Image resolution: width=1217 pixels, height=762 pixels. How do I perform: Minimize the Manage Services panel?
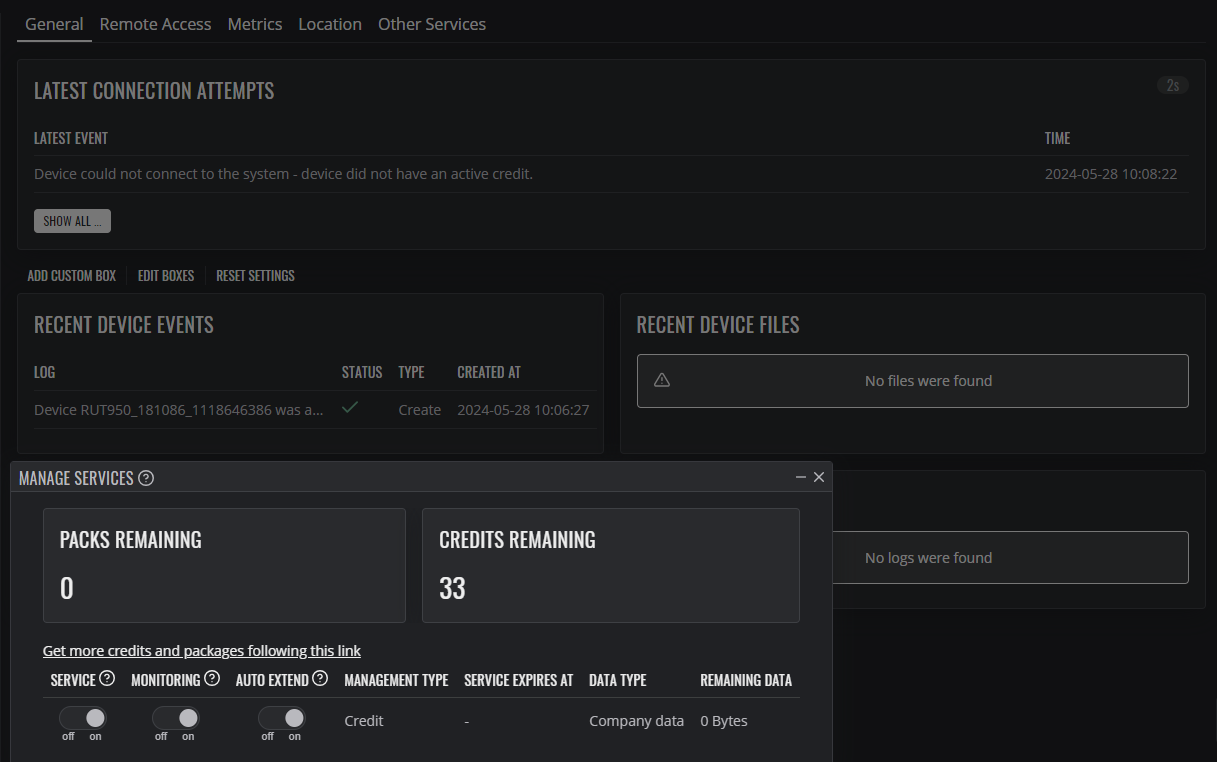click(x=801, y=478)
